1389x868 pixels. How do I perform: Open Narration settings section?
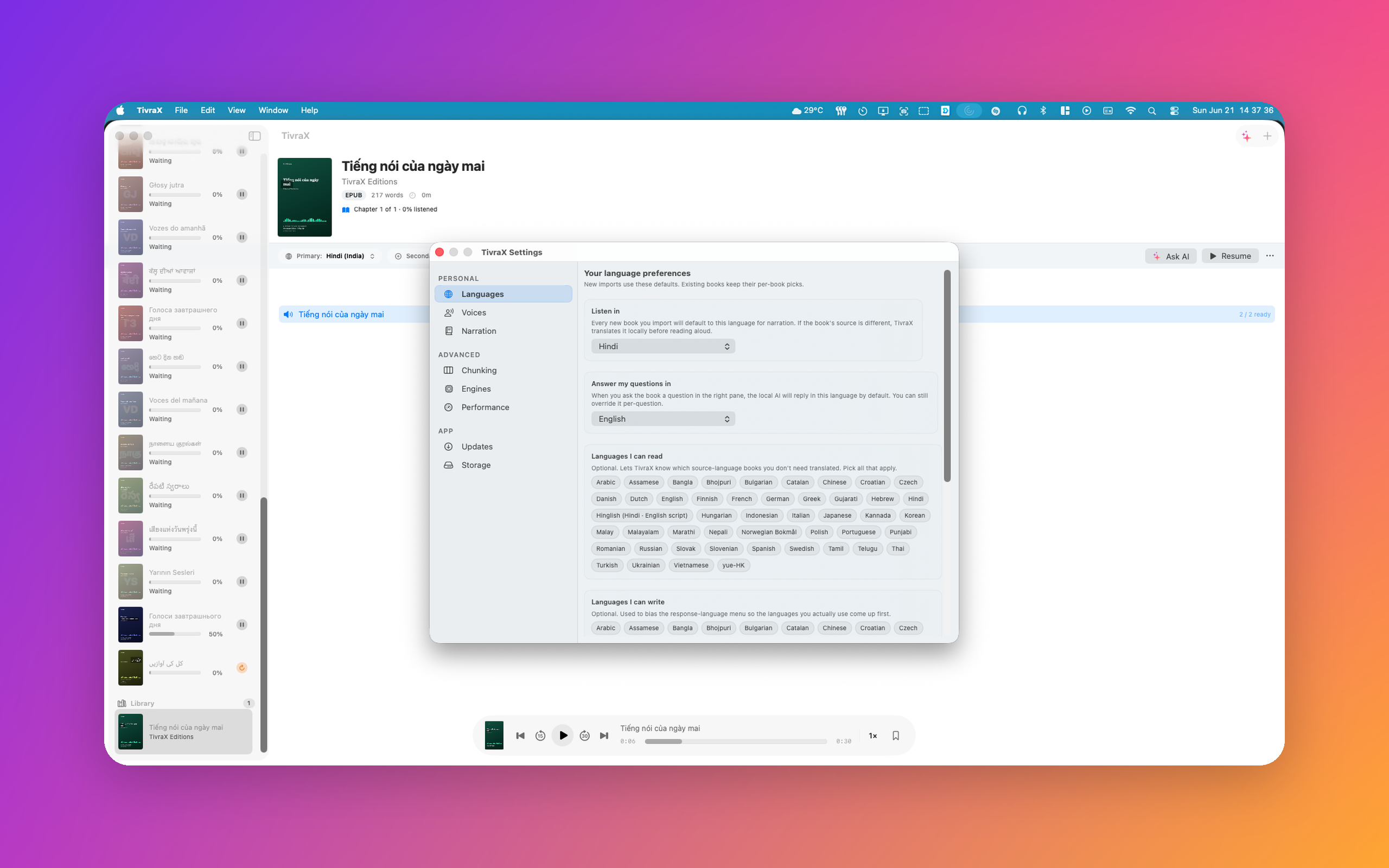pyautogui.click(x=504, y=331)
